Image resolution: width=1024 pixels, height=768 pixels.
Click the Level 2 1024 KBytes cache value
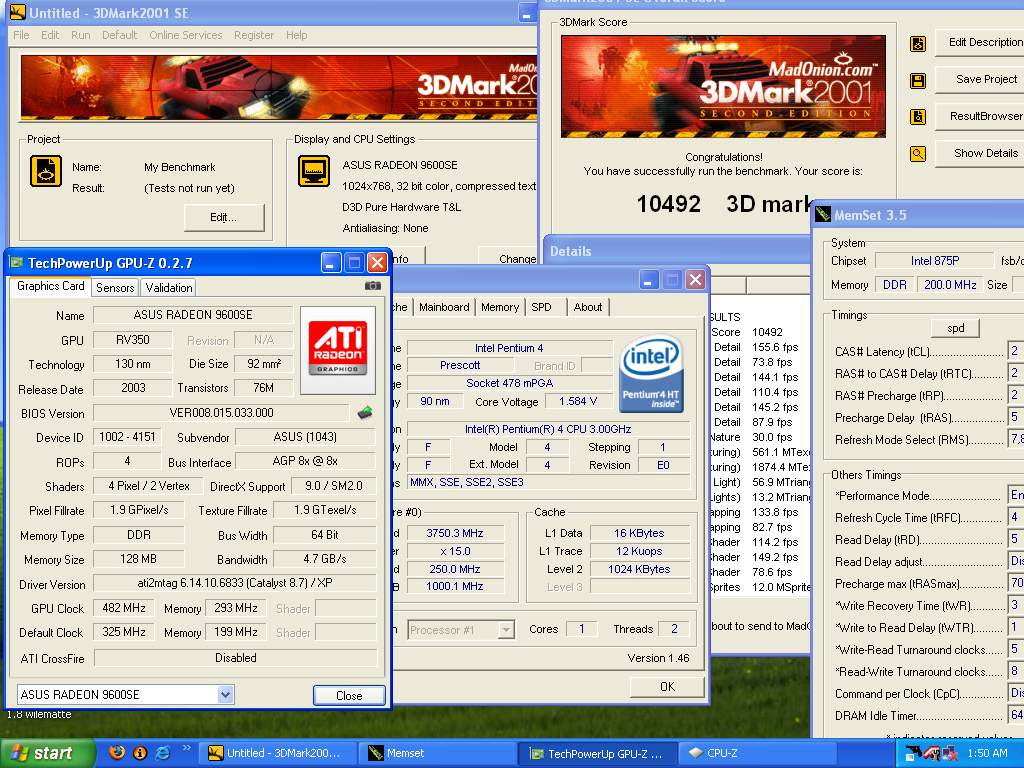click(x=639, y=569)
